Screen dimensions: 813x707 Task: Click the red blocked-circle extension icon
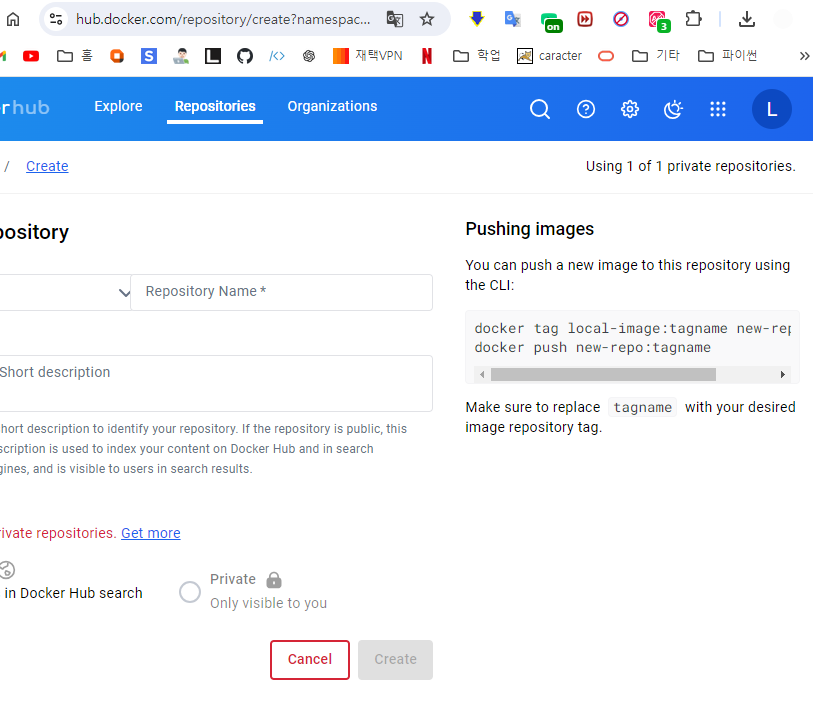click(621, 20)
